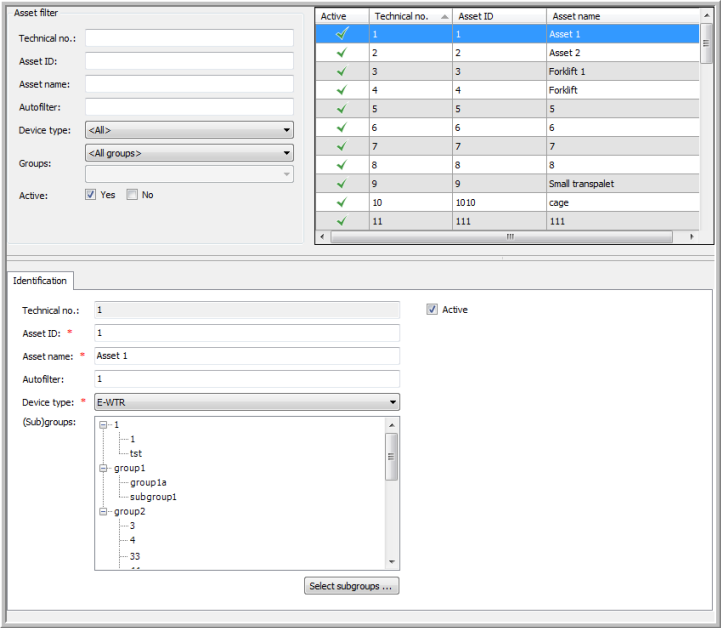Click the green checkmark for Asset 2 row
Screen dimensions: 721x628
[341, 53]
